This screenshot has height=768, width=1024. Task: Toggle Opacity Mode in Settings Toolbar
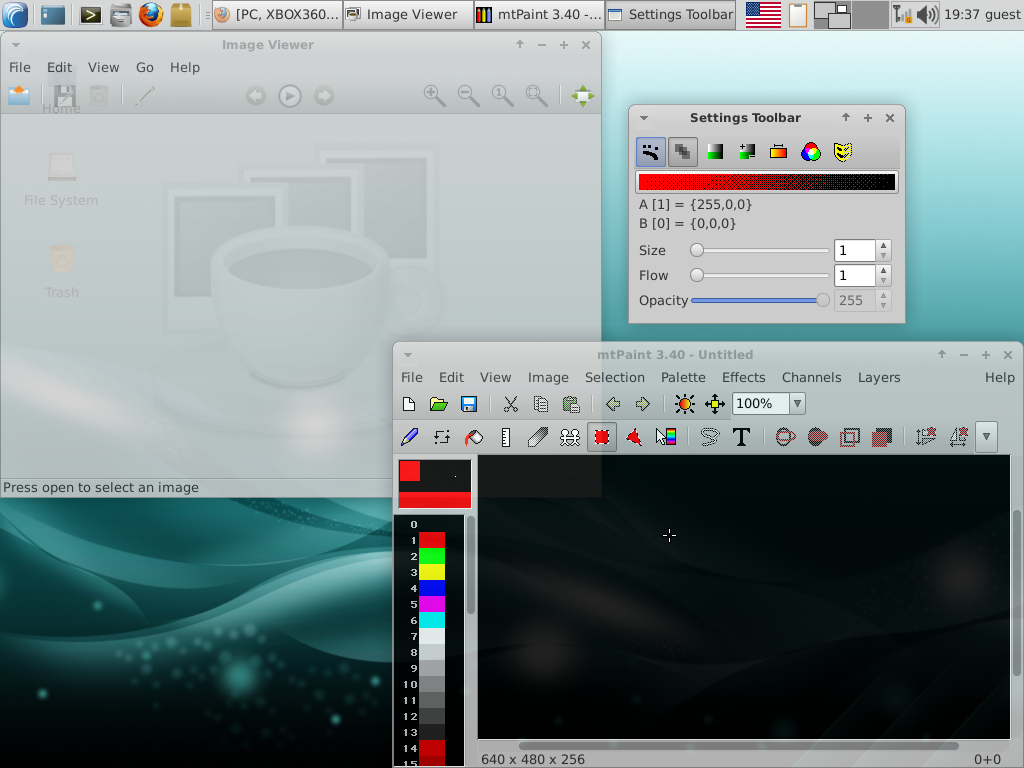(682, 152)
